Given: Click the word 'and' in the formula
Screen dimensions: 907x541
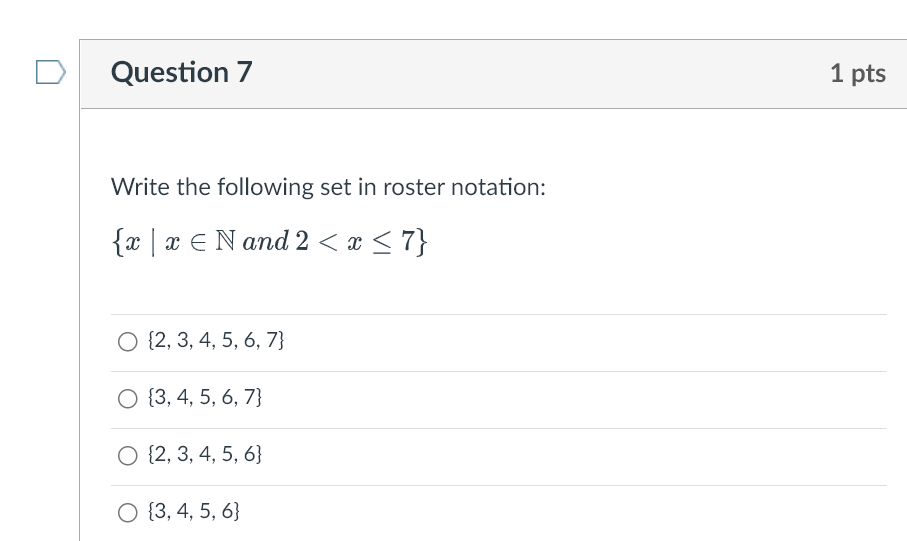Looking at the screenshot, I should click(266, 241).
